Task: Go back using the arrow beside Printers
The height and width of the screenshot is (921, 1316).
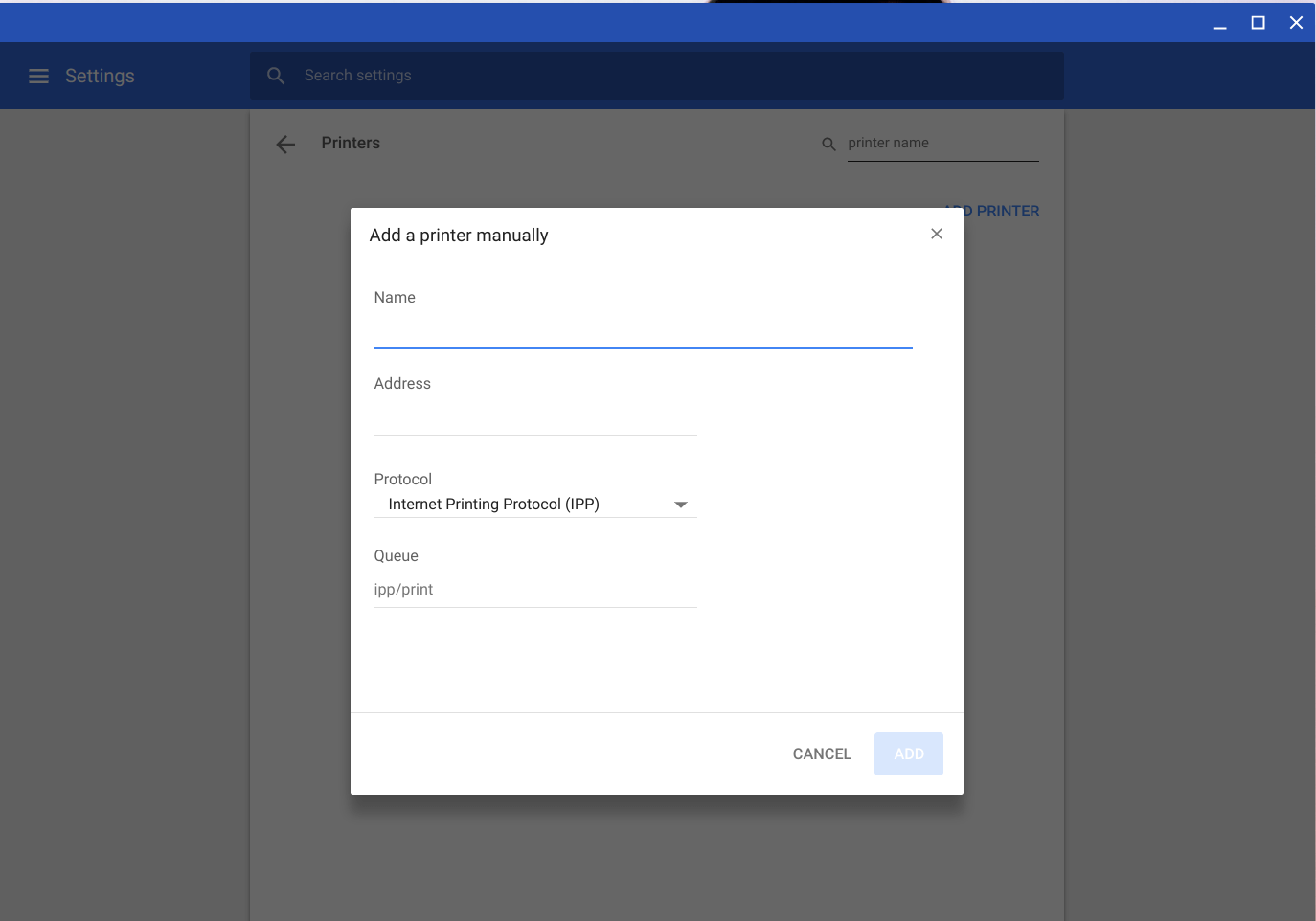Action: (x=285, y=144)
